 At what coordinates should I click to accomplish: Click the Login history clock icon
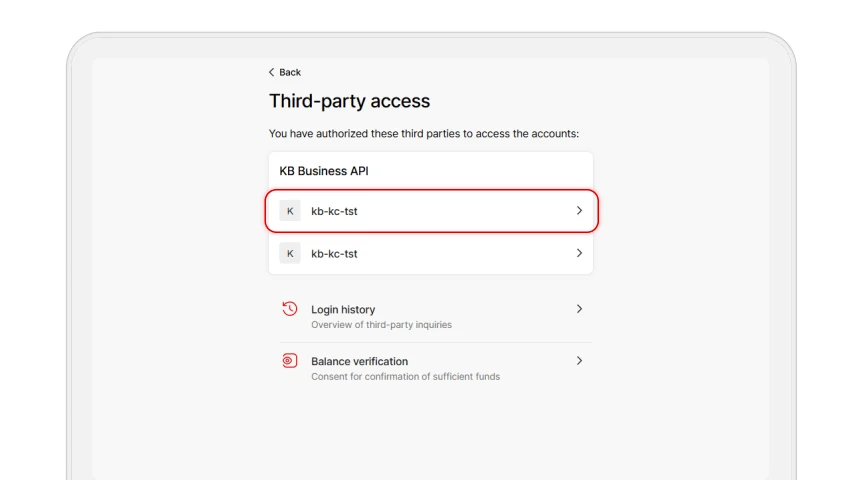(x=290, y=309)
